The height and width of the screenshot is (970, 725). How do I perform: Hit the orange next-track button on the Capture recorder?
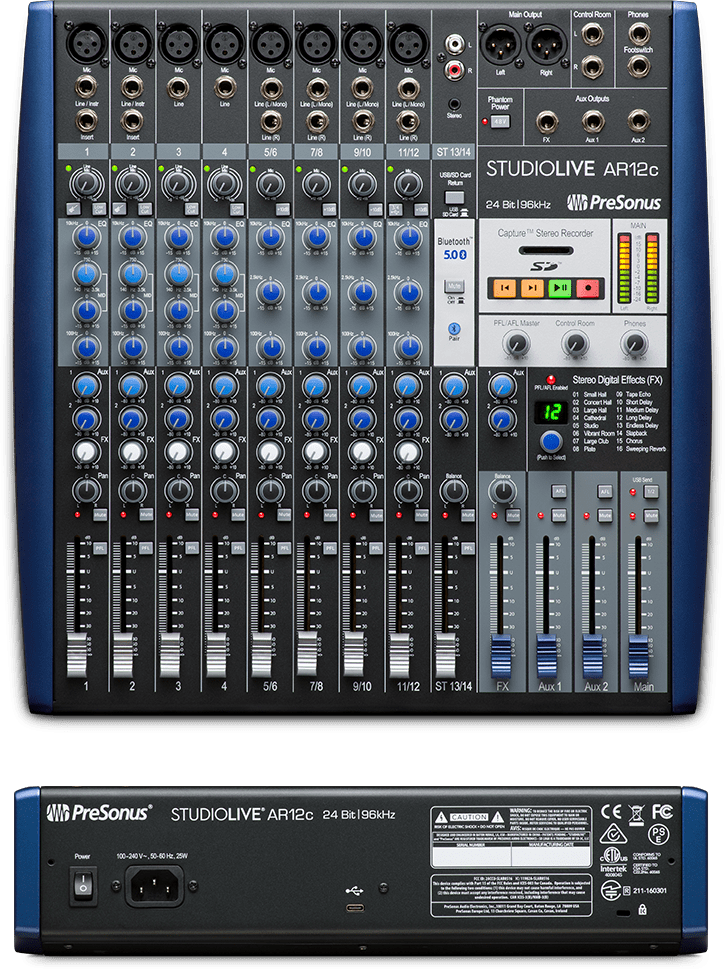[x=532, y=288]
